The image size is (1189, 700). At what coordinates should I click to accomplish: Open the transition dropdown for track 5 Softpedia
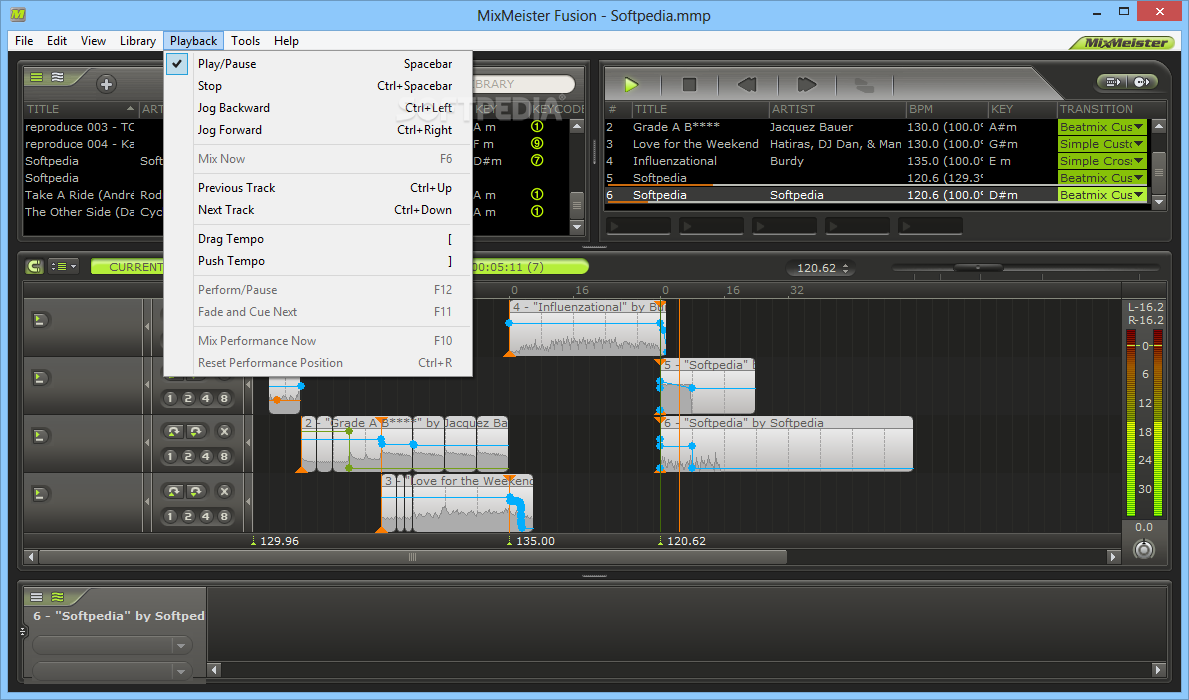(x=1139, y=178)
